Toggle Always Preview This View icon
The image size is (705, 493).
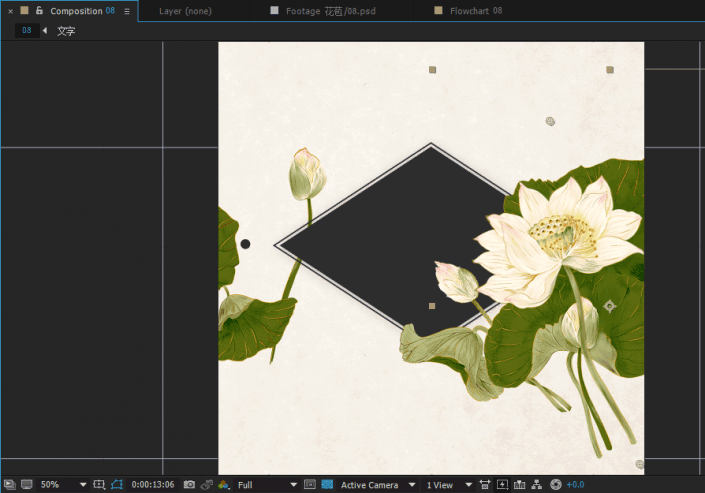tap(9, 484)
